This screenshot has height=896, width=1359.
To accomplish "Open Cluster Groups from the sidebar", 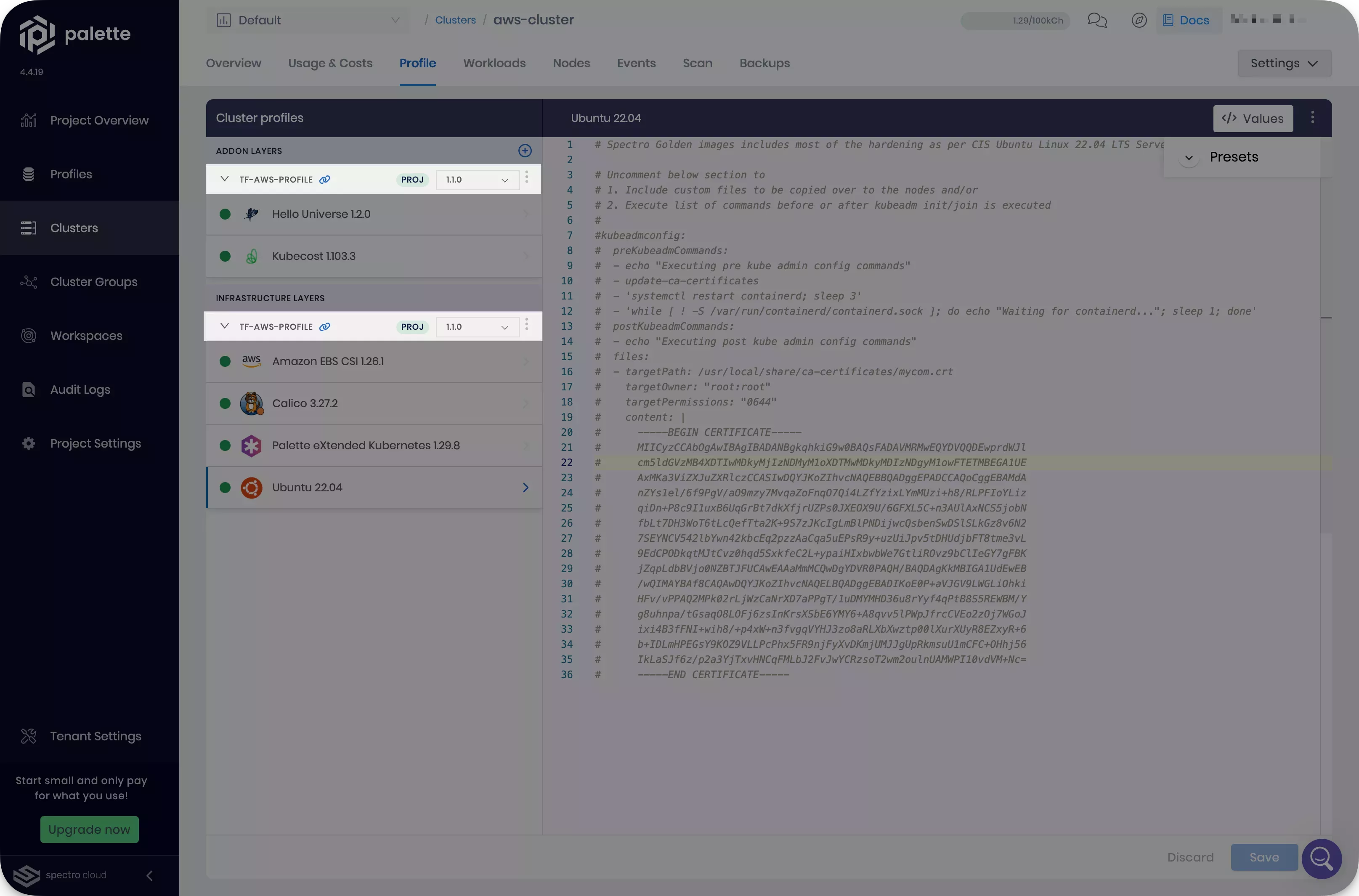I will [x=93, y=282].
